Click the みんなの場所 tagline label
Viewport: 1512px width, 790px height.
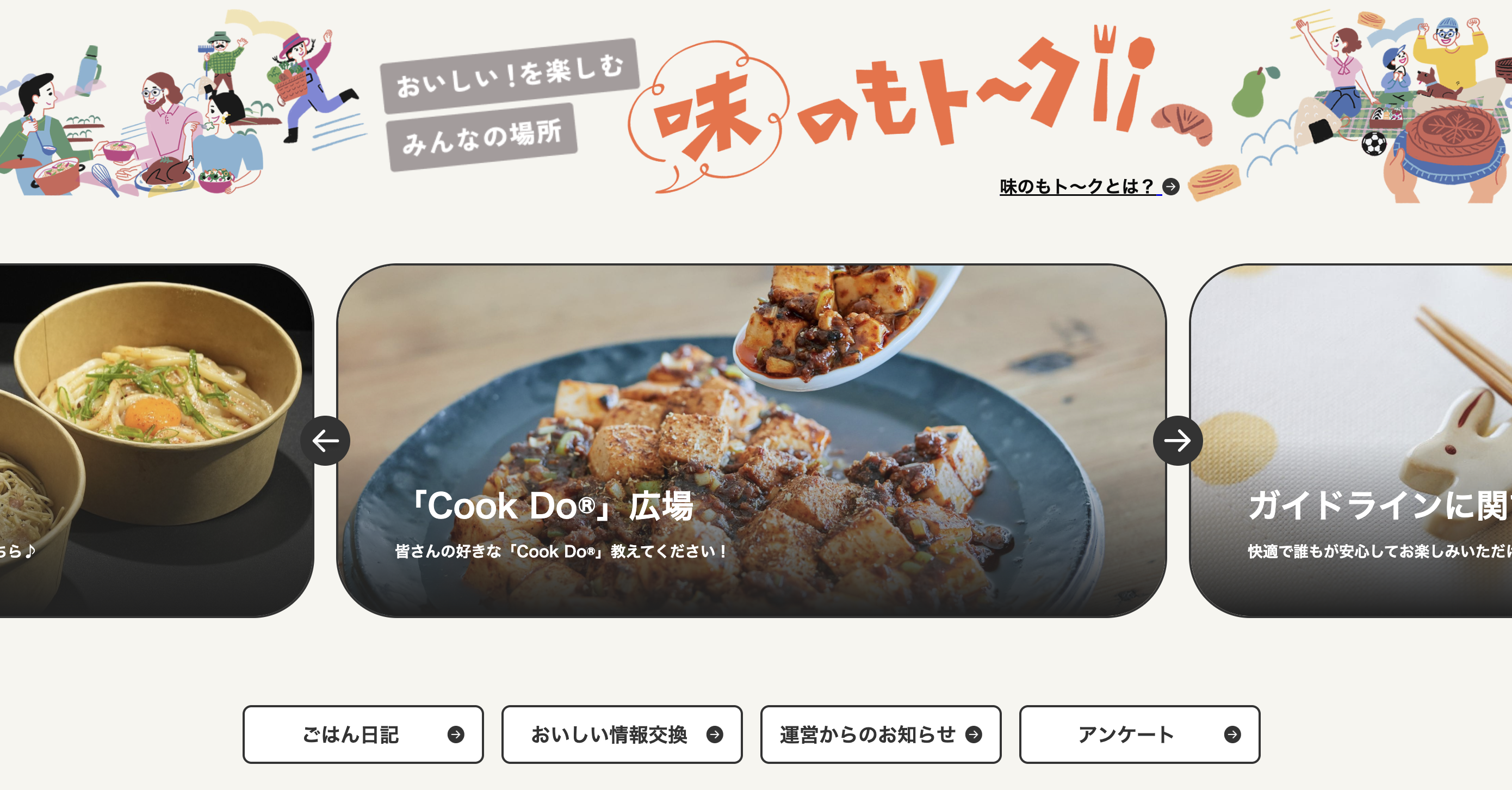coord(482,138)
